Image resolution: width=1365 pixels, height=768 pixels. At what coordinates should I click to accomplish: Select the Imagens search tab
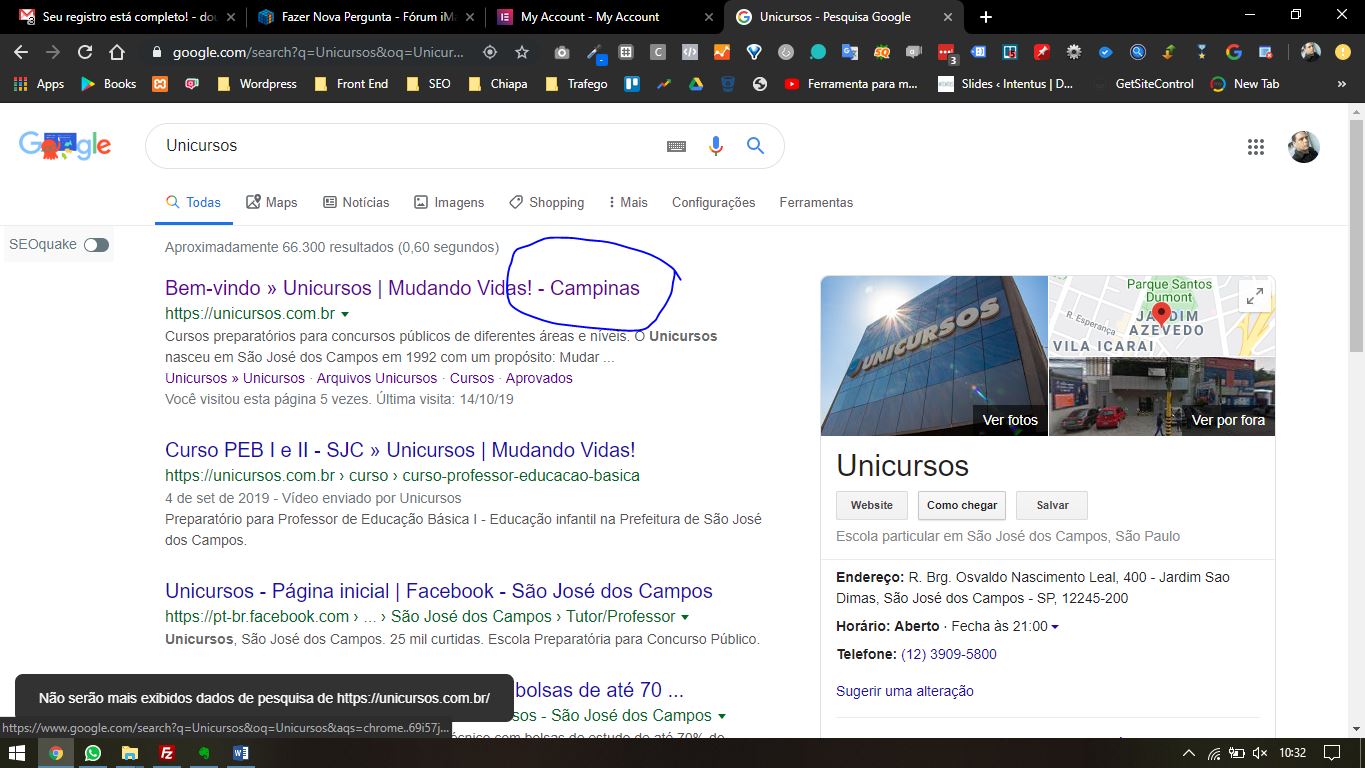pos(449,202)
